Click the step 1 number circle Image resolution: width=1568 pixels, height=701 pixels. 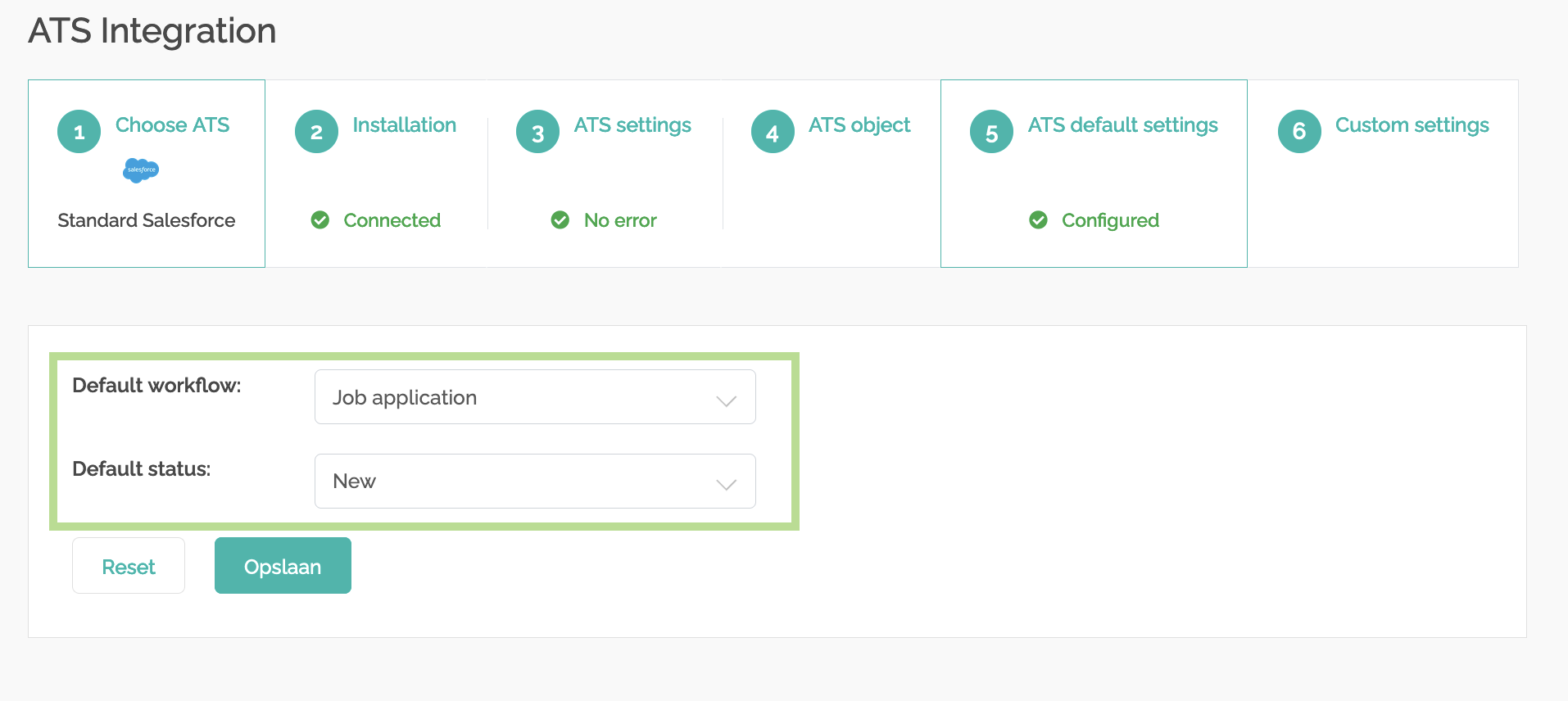click(79, 132)
